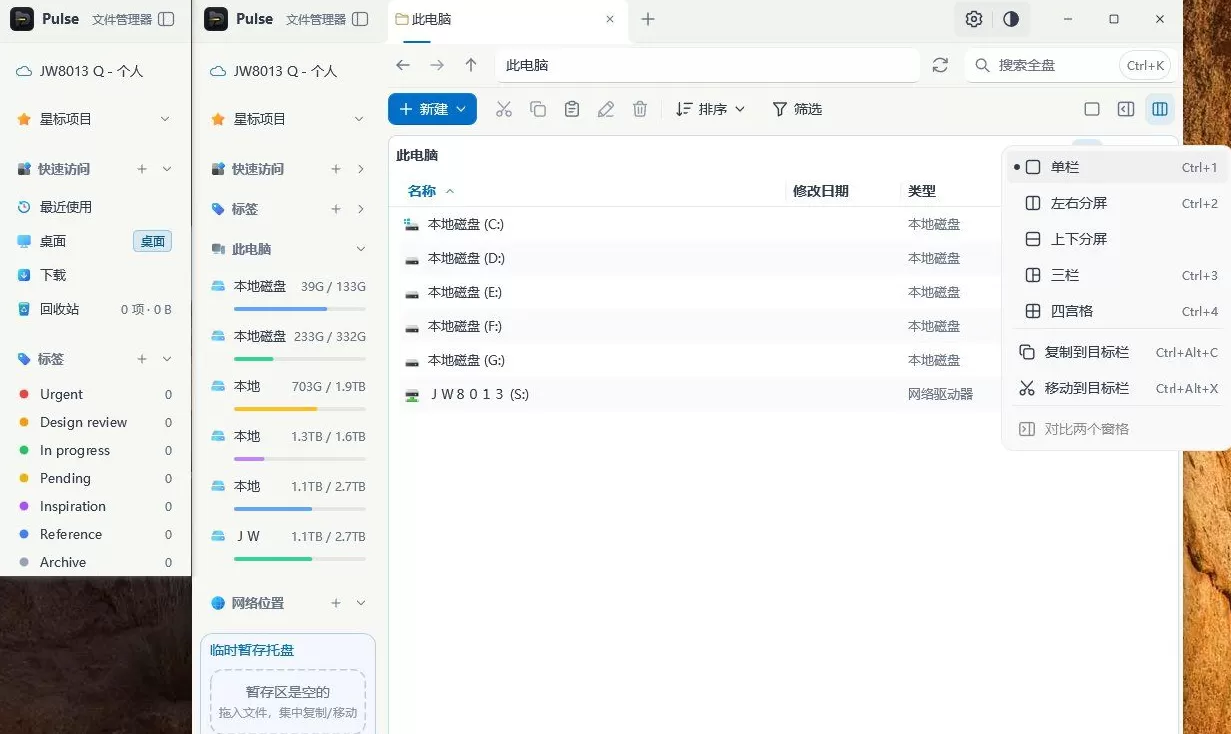The width and height of the screenshot is (1231, 734).
Task: Toggle sidebar panel in left window header
Action: click(167, 19)
